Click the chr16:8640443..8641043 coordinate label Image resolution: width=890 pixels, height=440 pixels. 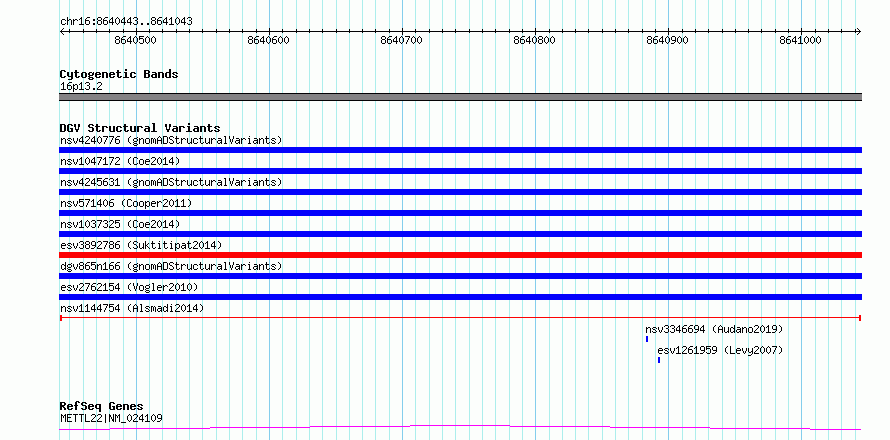[126, 21]
